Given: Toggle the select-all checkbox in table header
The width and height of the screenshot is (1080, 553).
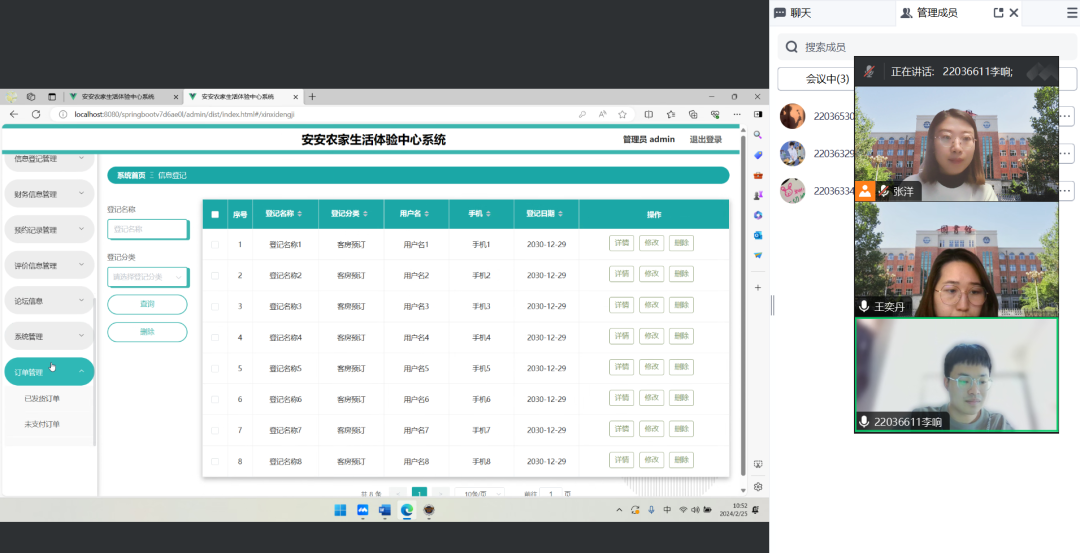Looking at the screenshot, I should pos(215,214).
